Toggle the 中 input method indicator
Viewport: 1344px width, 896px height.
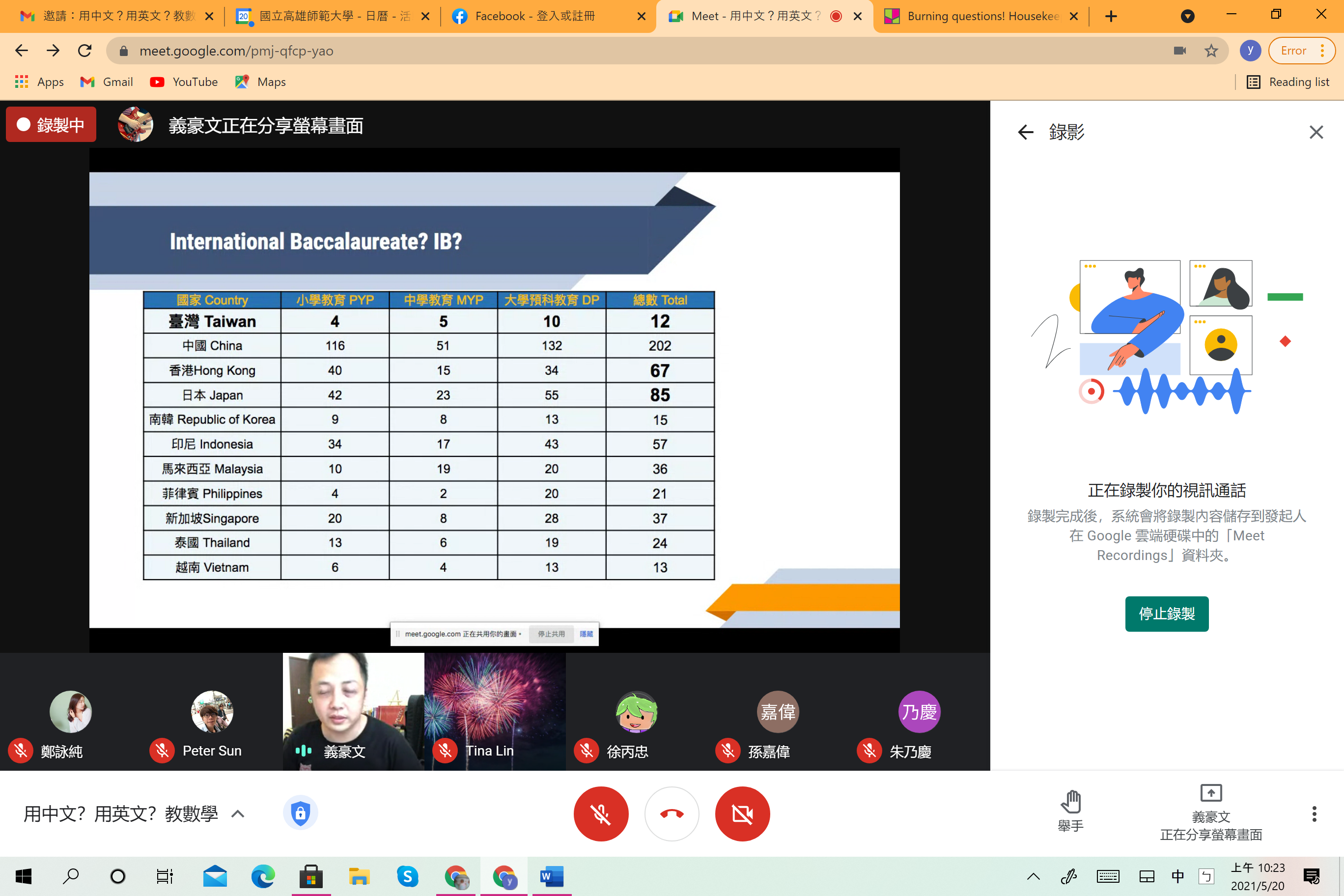[1177, 876]
